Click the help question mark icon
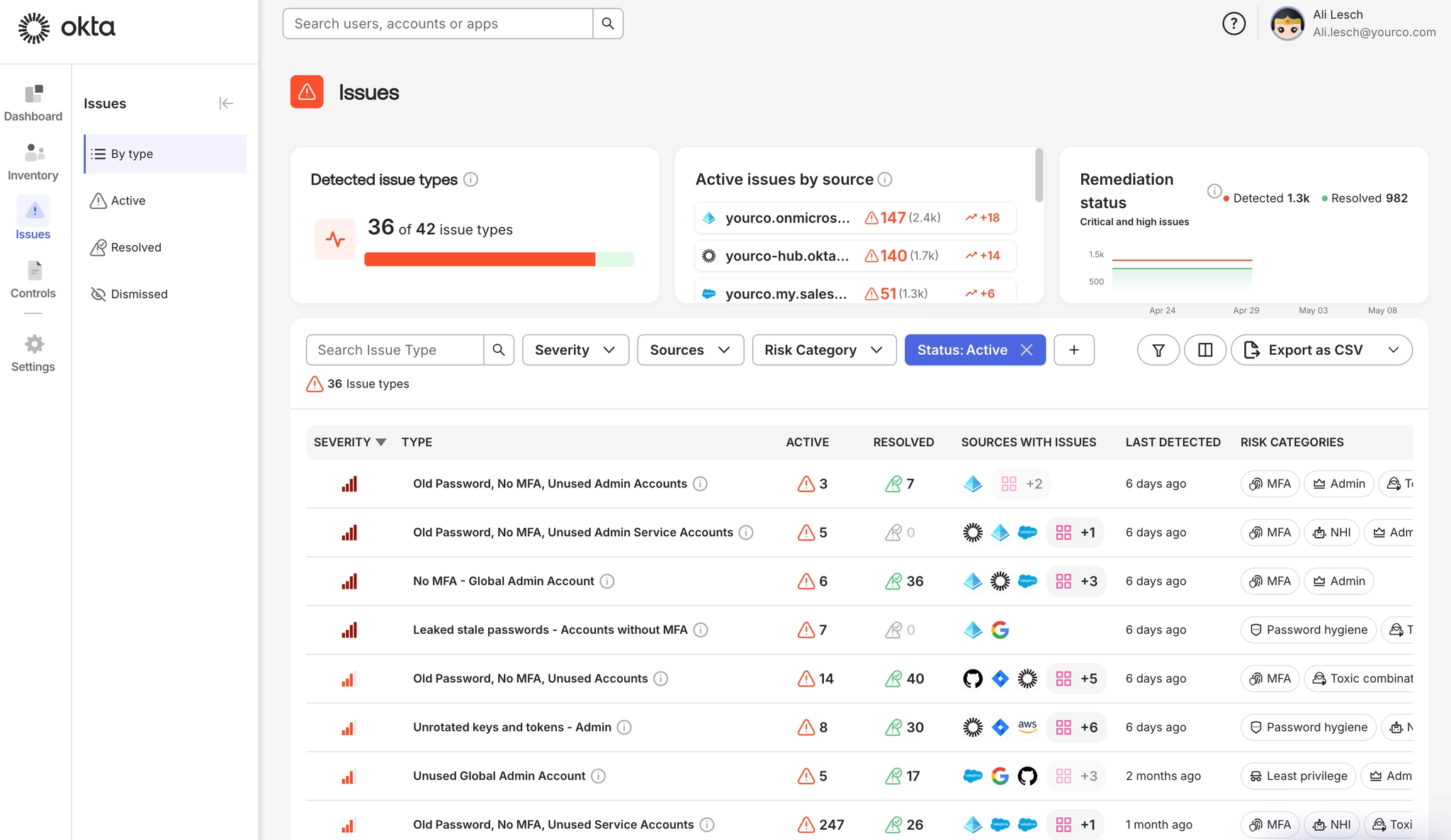This screenshot has height=840, width=1451. pyautogui.click(x=1233, y=23)
